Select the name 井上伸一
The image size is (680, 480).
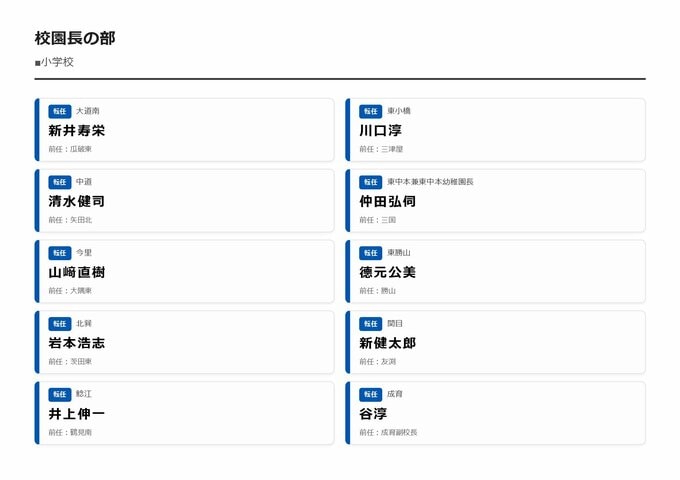tap(77, 413)
